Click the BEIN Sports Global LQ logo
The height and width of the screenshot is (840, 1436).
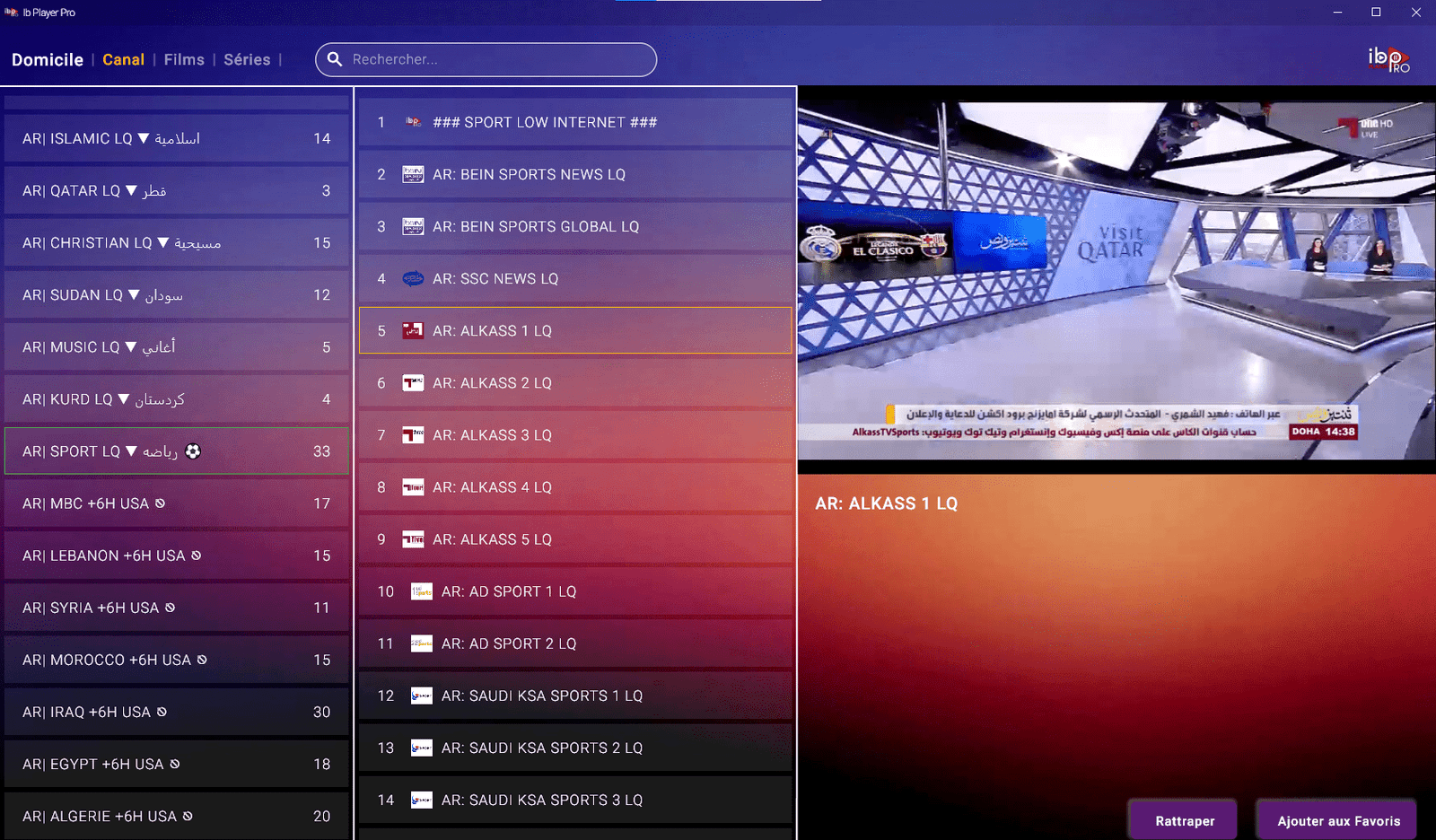coord(413,226)
